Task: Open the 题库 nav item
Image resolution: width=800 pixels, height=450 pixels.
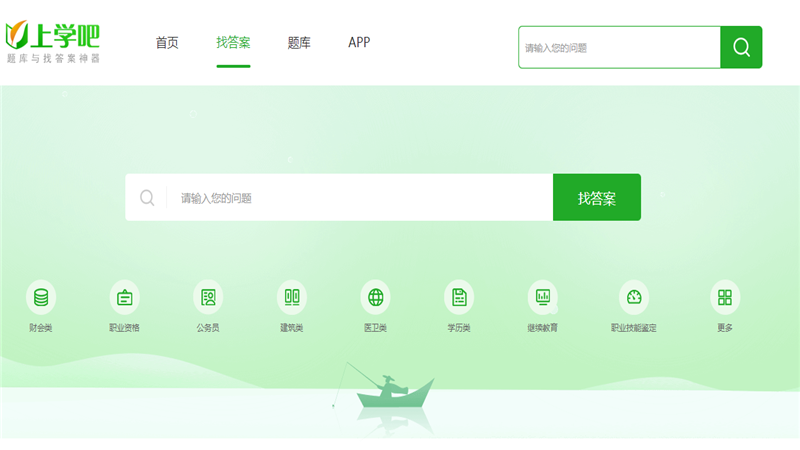Action: tap(299, 43)
